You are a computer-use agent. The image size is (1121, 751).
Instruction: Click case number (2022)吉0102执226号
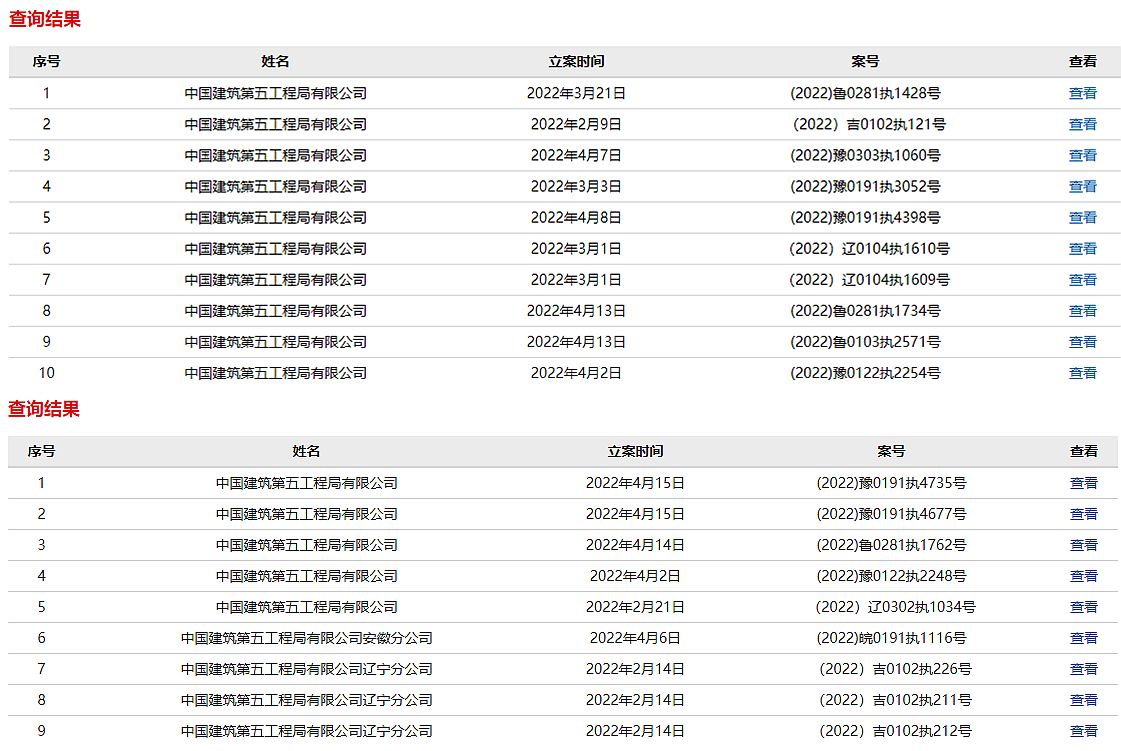tap(895, 669)
